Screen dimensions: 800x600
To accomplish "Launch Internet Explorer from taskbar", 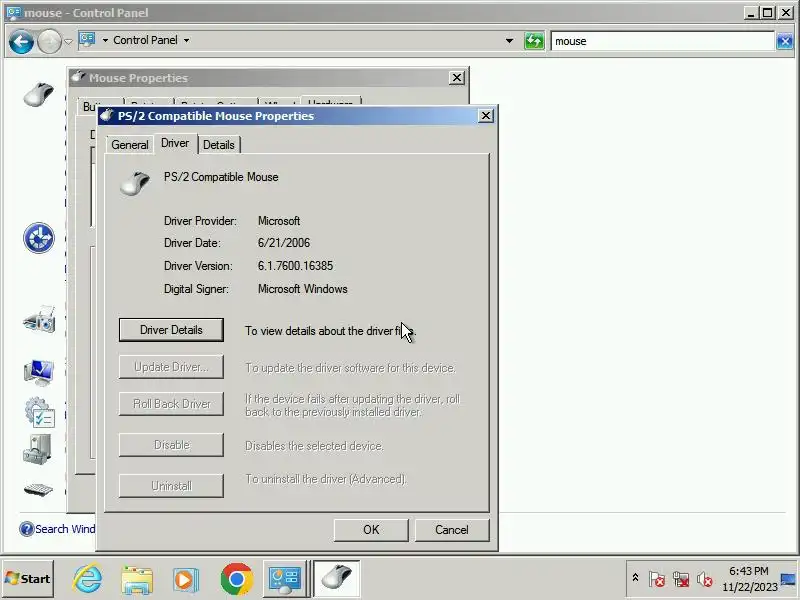I will click(x=88, y=579).
